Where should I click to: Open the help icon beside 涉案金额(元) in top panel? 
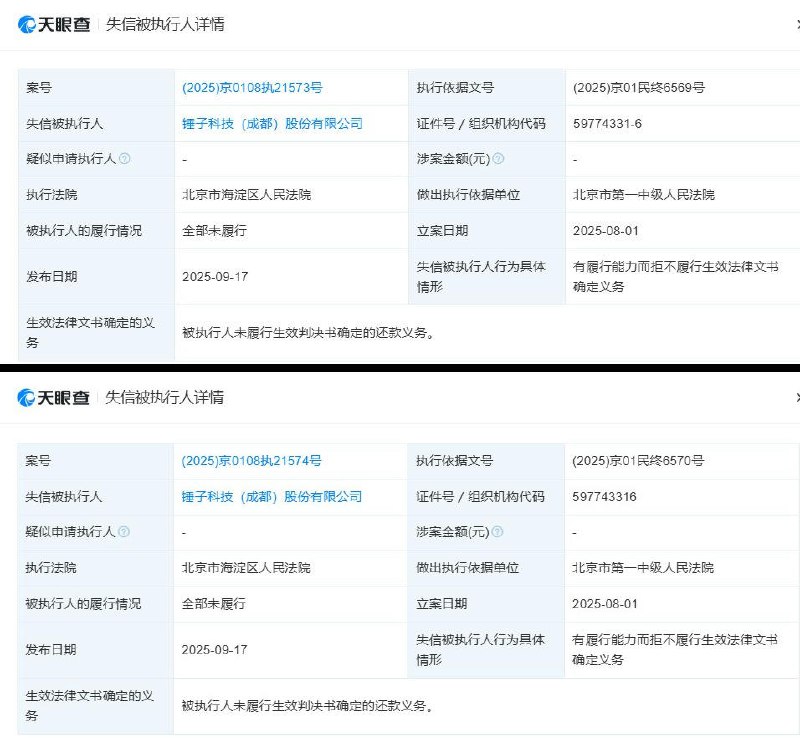(x=498, y=159)
